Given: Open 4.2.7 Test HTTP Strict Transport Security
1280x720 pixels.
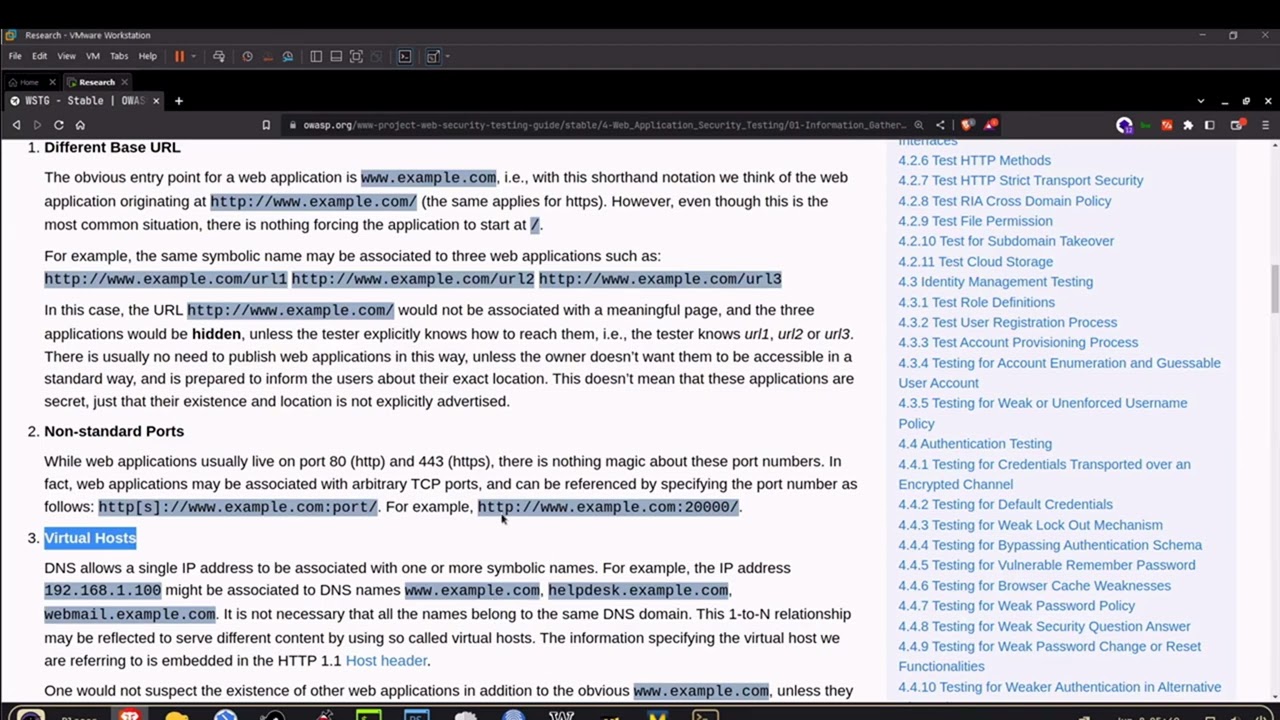Looking at the screenshot, I should (x=1020, y=180).
